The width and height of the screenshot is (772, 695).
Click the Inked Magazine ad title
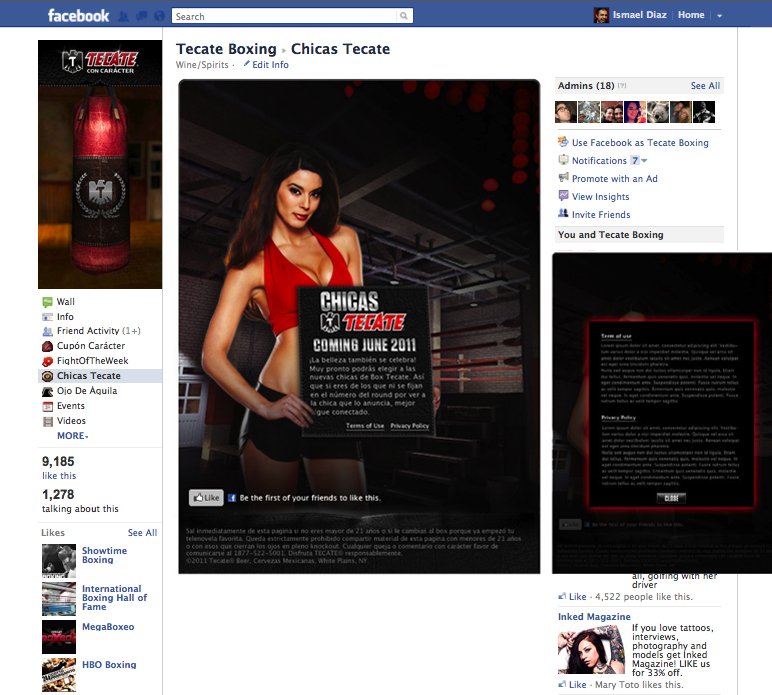(x=594, y=617)
